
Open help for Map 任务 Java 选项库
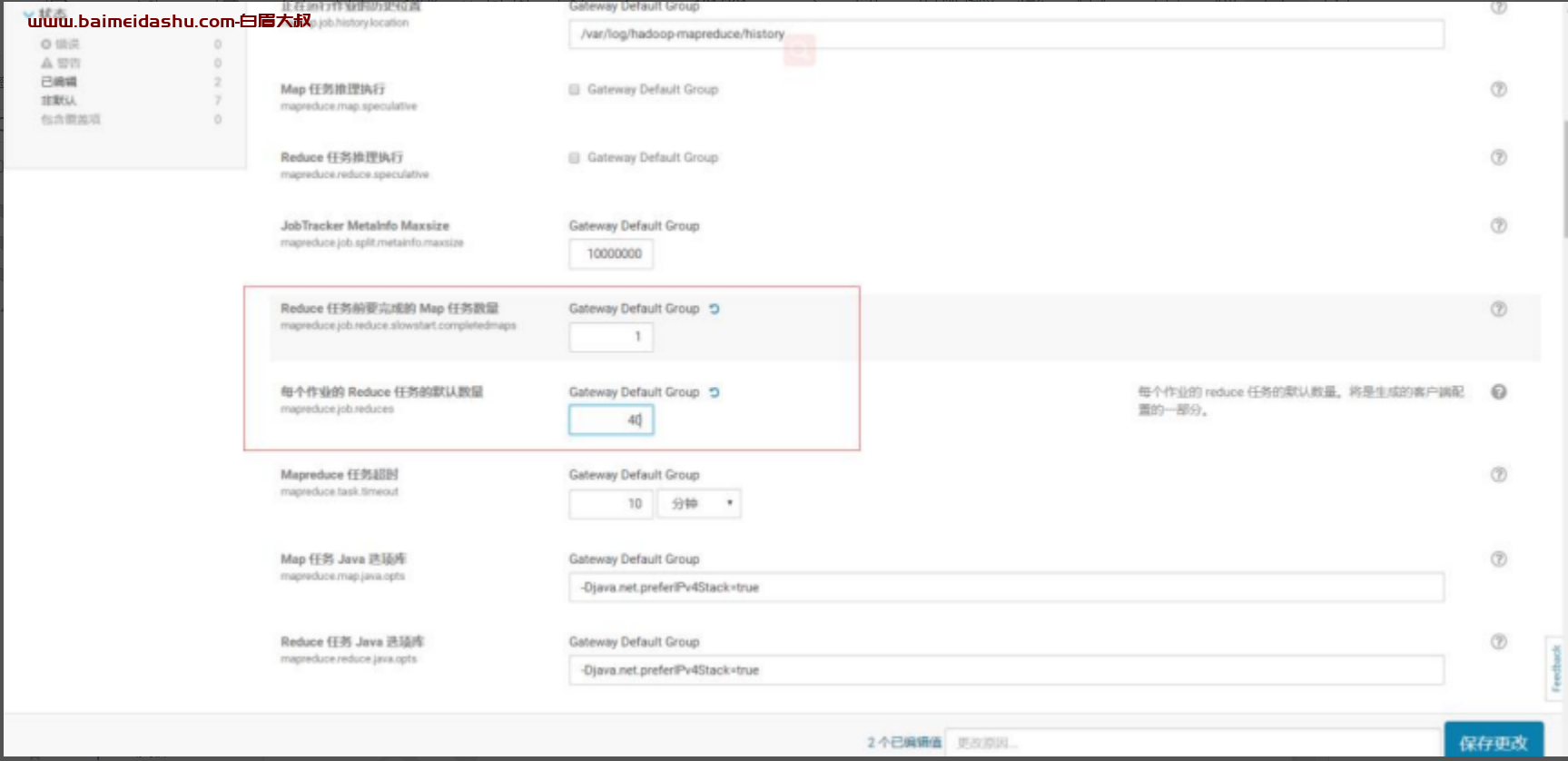pos(1498,558)
